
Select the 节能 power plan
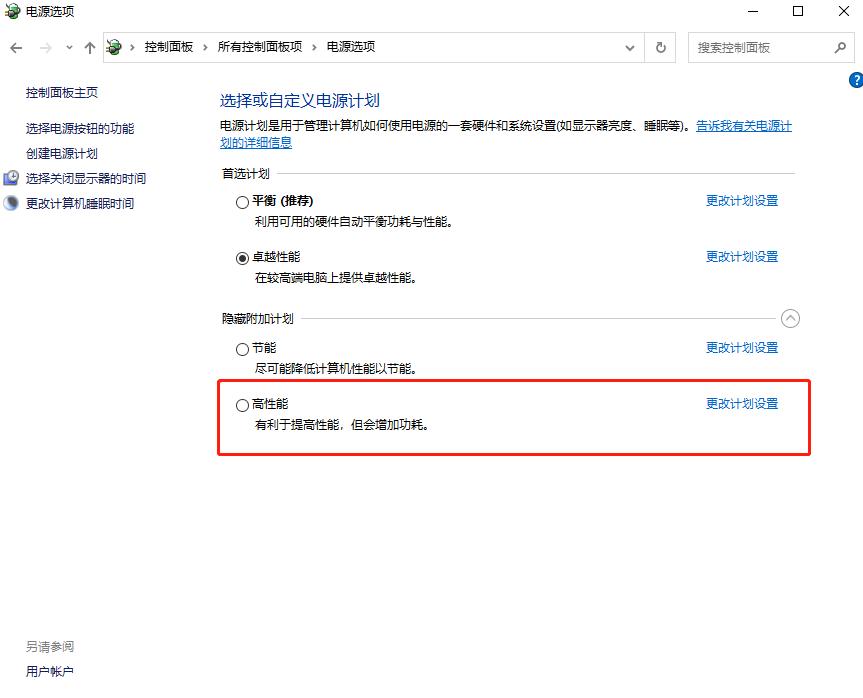[x=241, y=348]
